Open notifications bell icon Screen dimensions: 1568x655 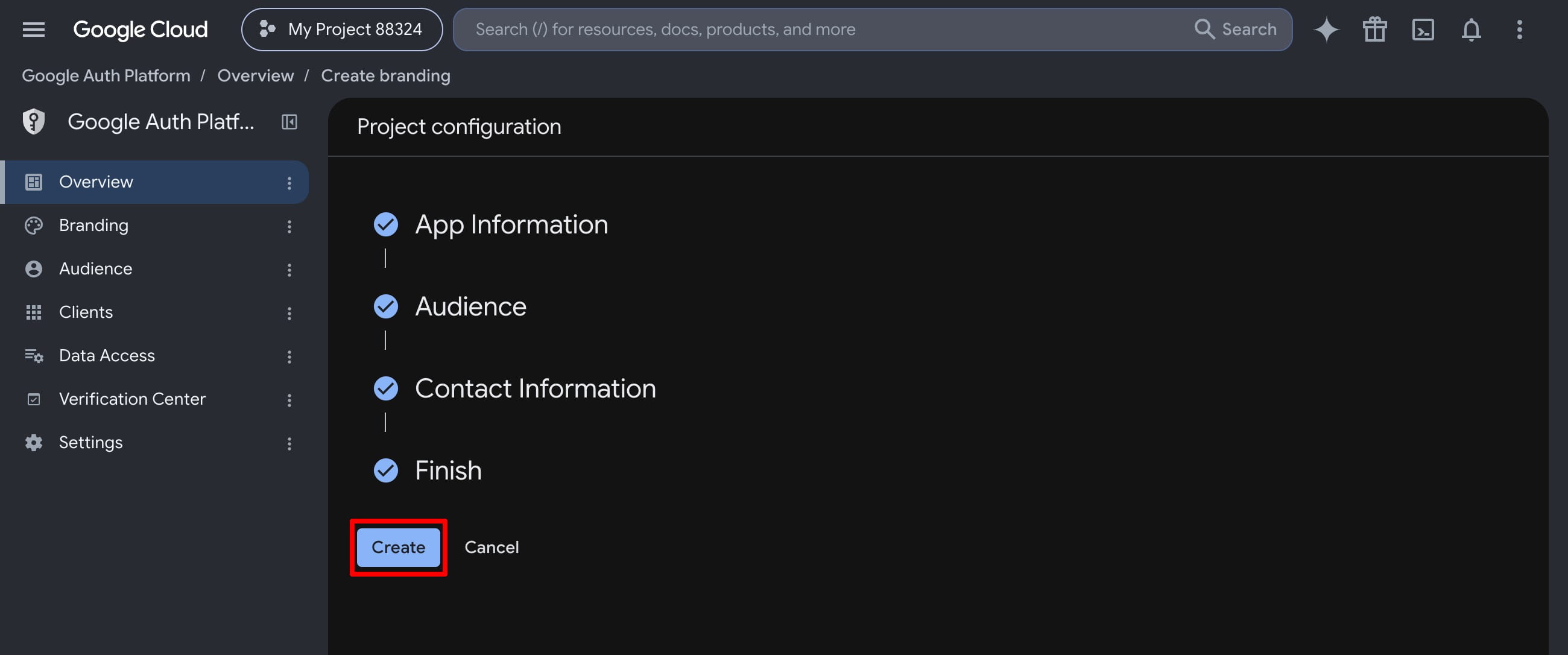(1472, 29)
